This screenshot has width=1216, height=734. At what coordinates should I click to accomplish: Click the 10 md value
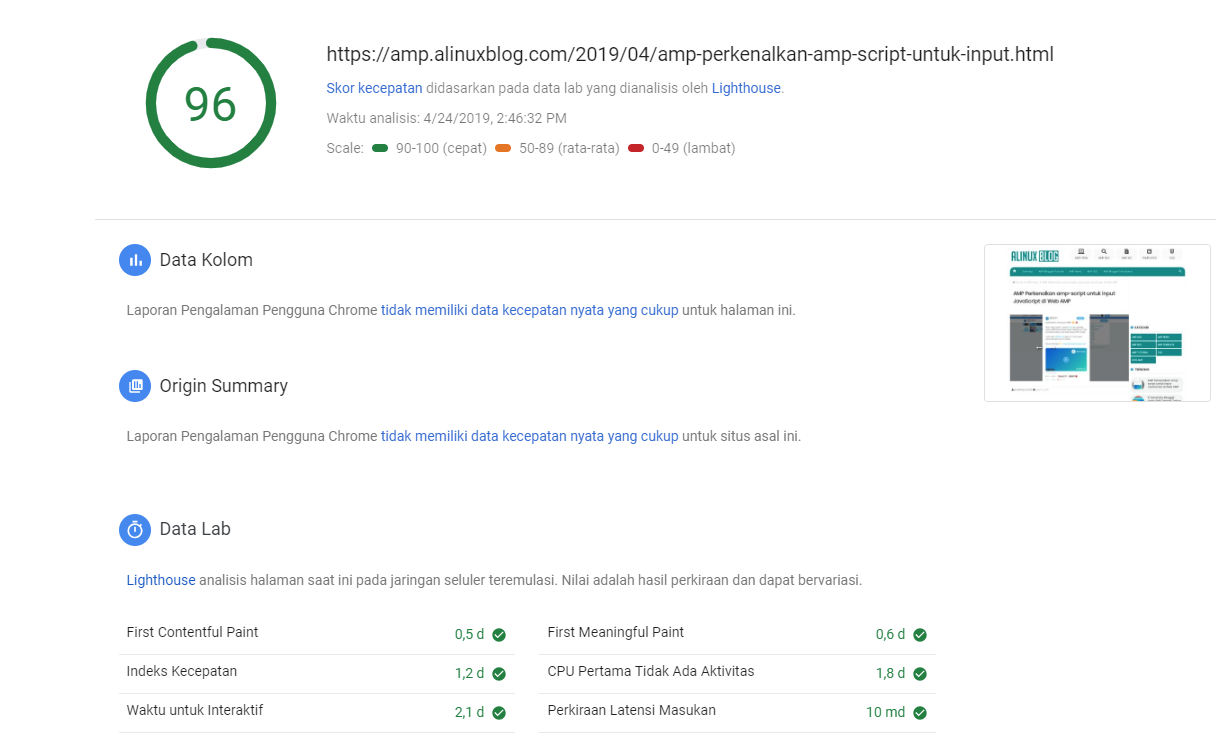coord(885,712)
